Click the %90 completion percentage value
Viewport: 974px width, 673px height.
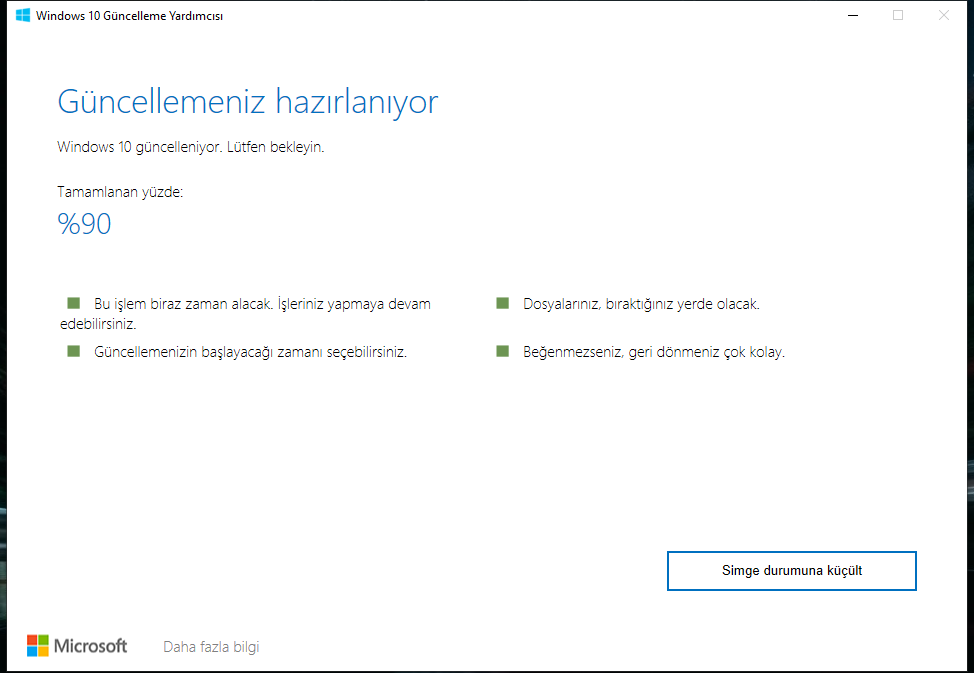tap(84, 224)
